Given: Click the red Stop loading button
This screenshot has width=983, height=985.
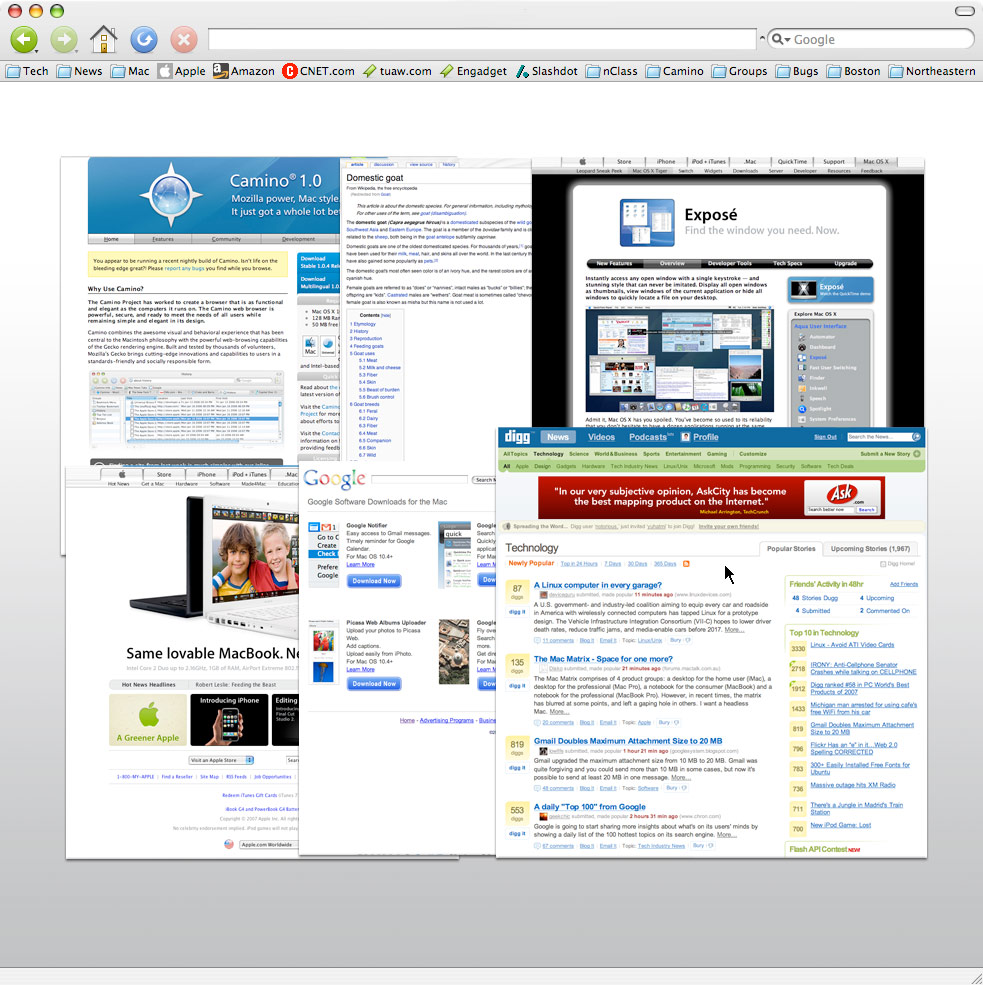Looking at the screenshot, I should (x=183, y=40).
